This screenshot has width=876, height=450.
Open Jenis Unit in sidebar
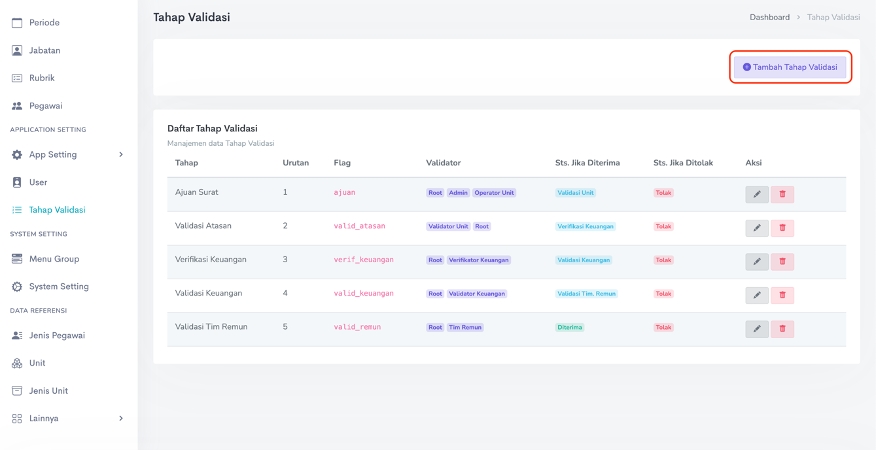pos(48,391)
